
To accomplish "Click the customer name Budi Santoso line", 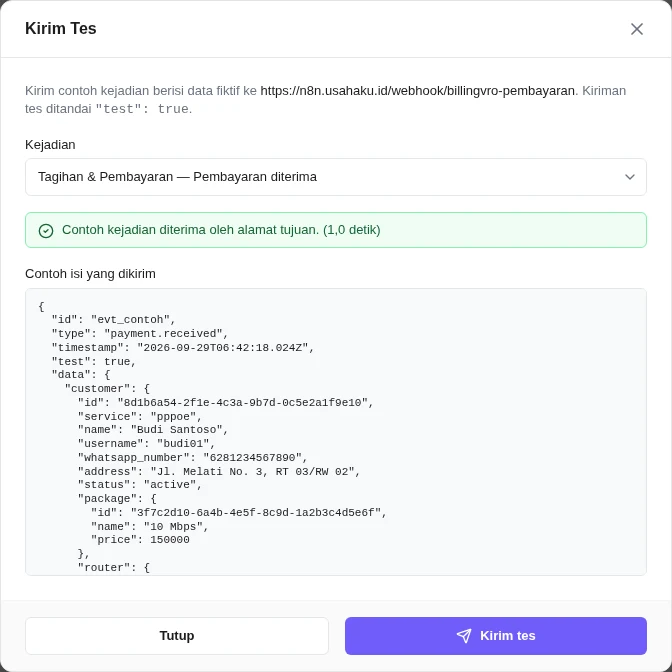I will 153,429.
